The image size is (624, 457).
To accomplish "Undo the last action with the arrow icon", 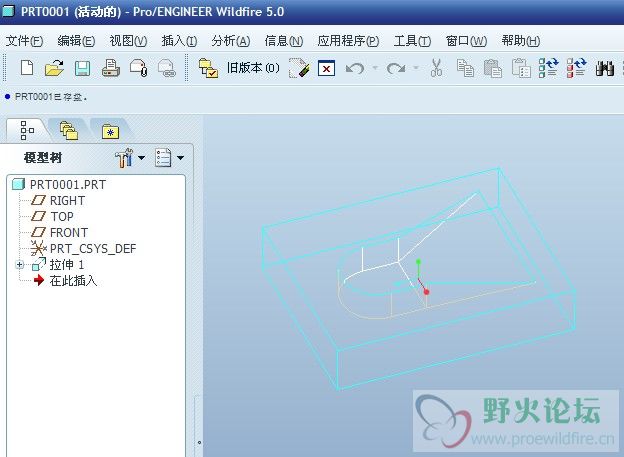I will [x=355, y=68].
